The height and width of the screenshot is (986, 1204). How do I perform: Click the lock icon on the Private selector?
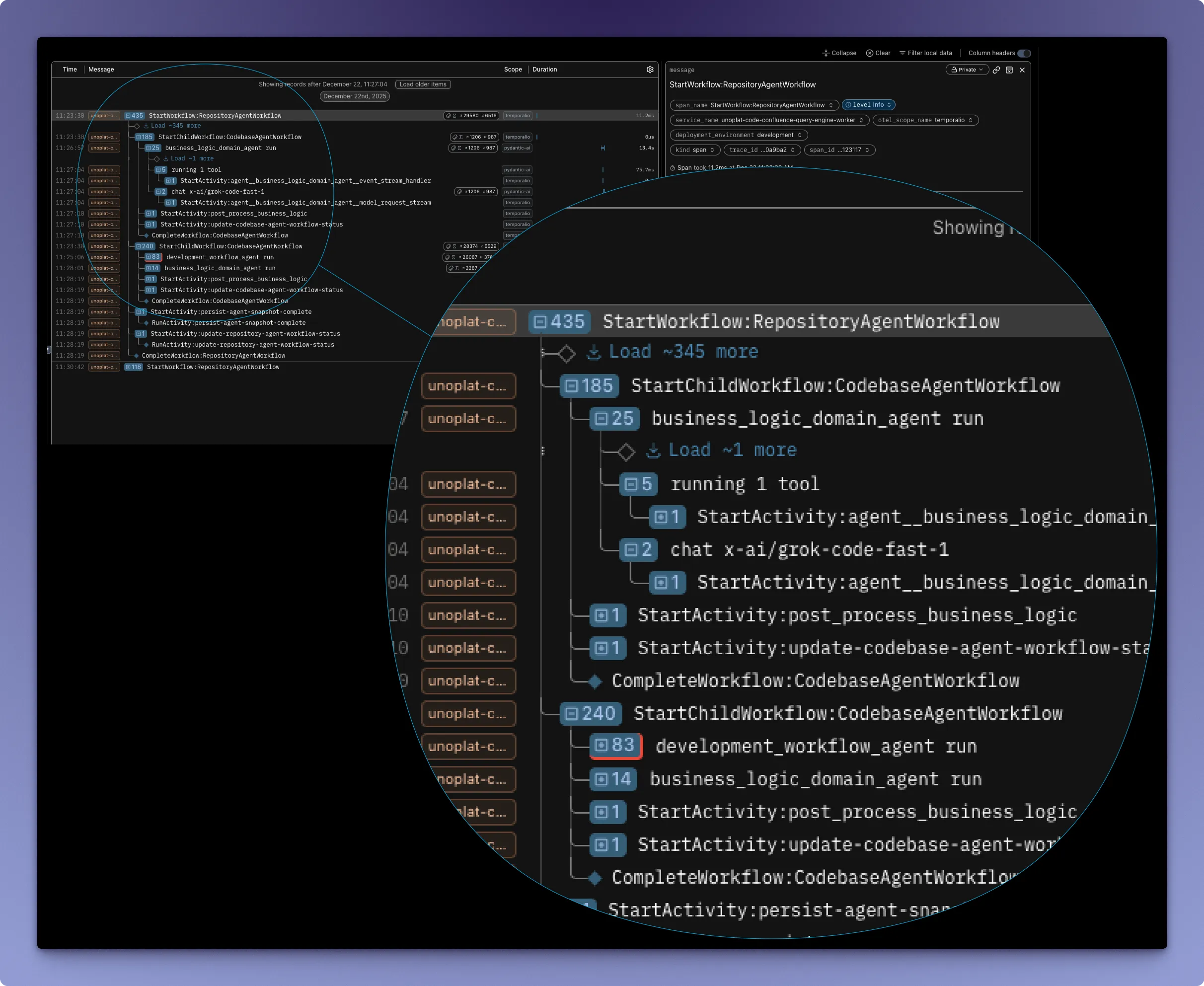coord(954,70)
